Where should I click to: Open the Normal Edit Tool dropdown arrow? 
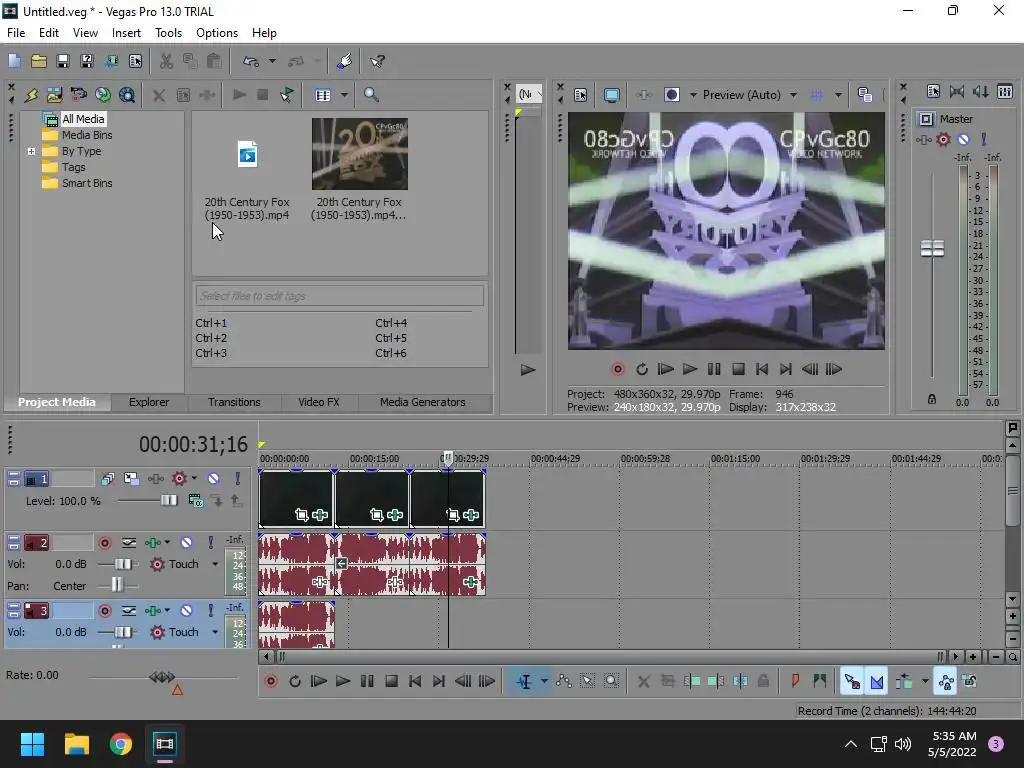coord(543,681)
